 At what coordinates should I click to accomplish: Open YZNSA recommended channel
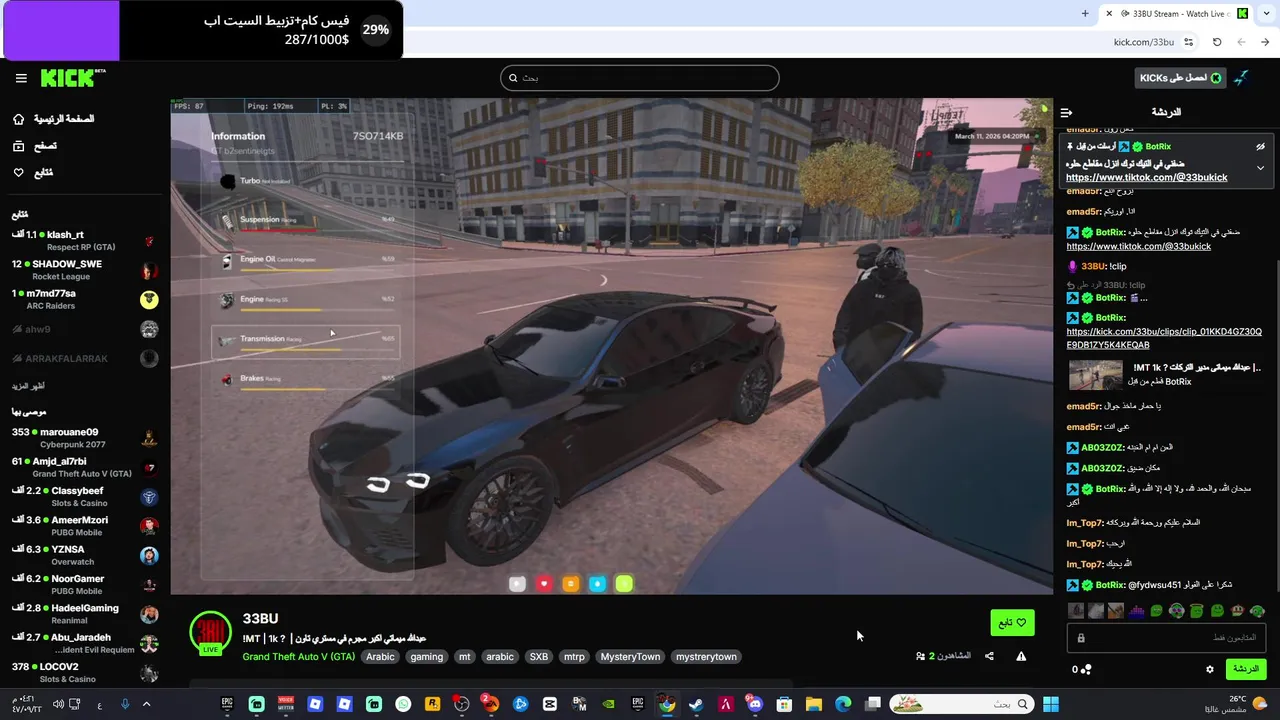(x=85, y=555)
